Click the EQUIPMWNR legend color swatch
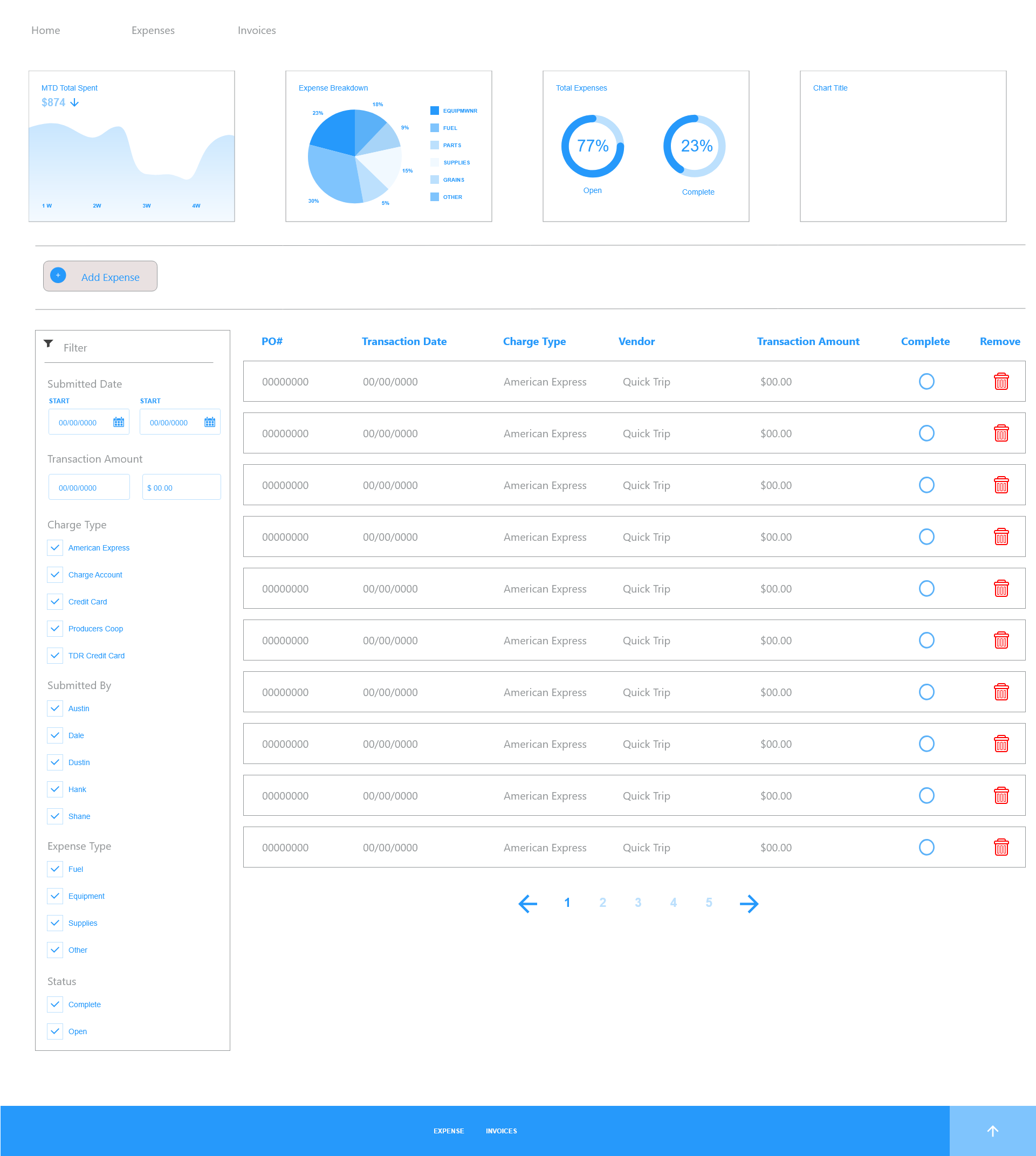Screen dimensions: 1036x1156 [x=434, y=111]
